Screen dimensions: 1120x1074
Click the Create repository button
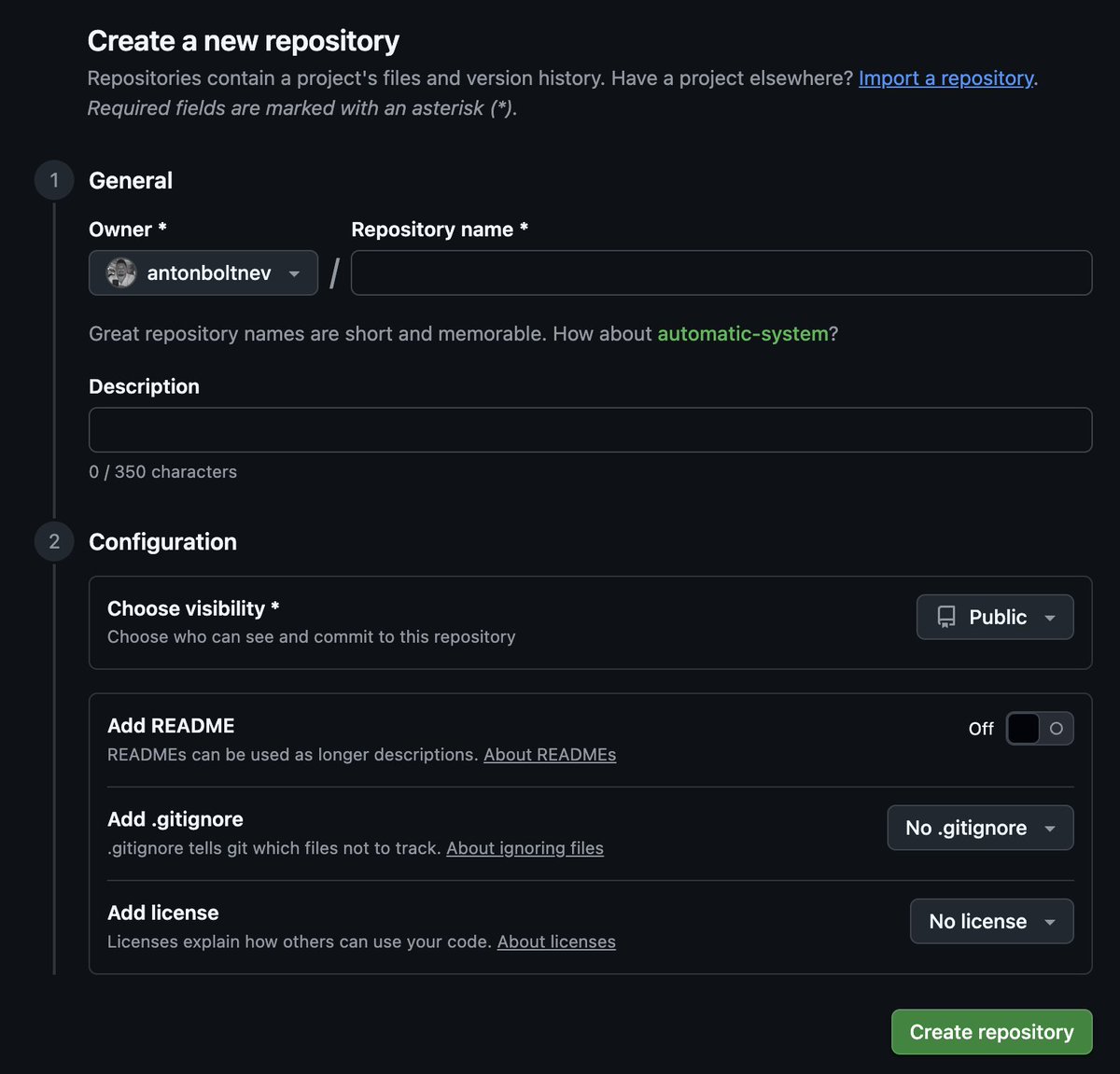(992, 1032)
